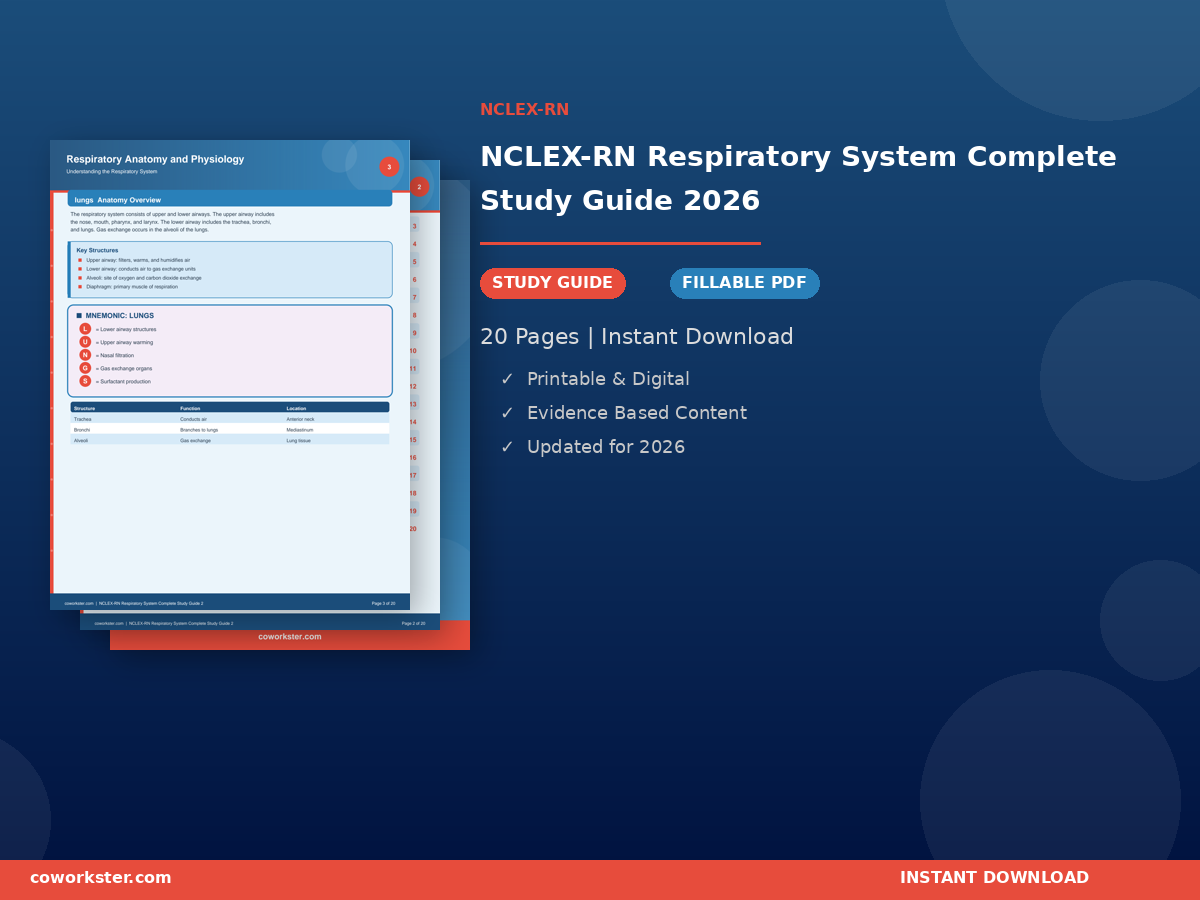Viewport: 1200px width, 900px height.
Task: Click the 'Diaphragm: primary muscle' bullet
Action: 131,287
